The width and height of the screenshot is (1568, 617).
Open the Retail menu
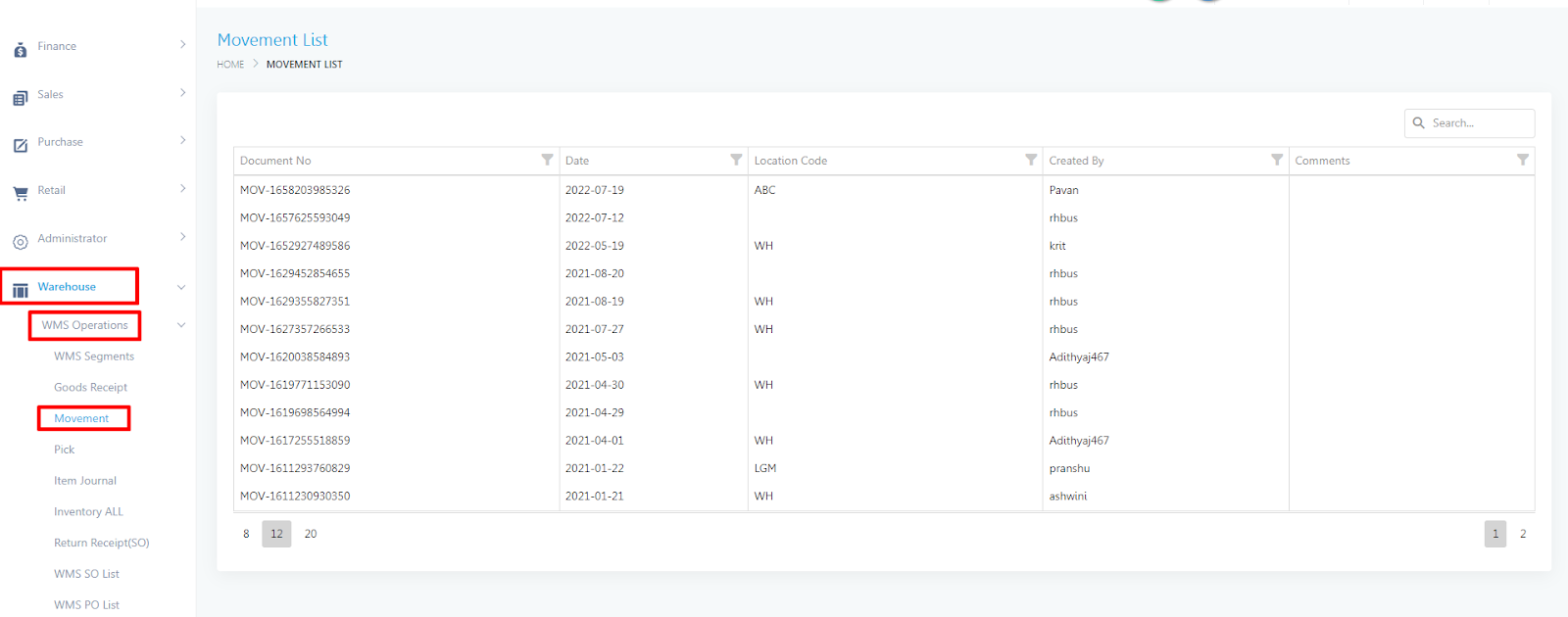(51, 190)
